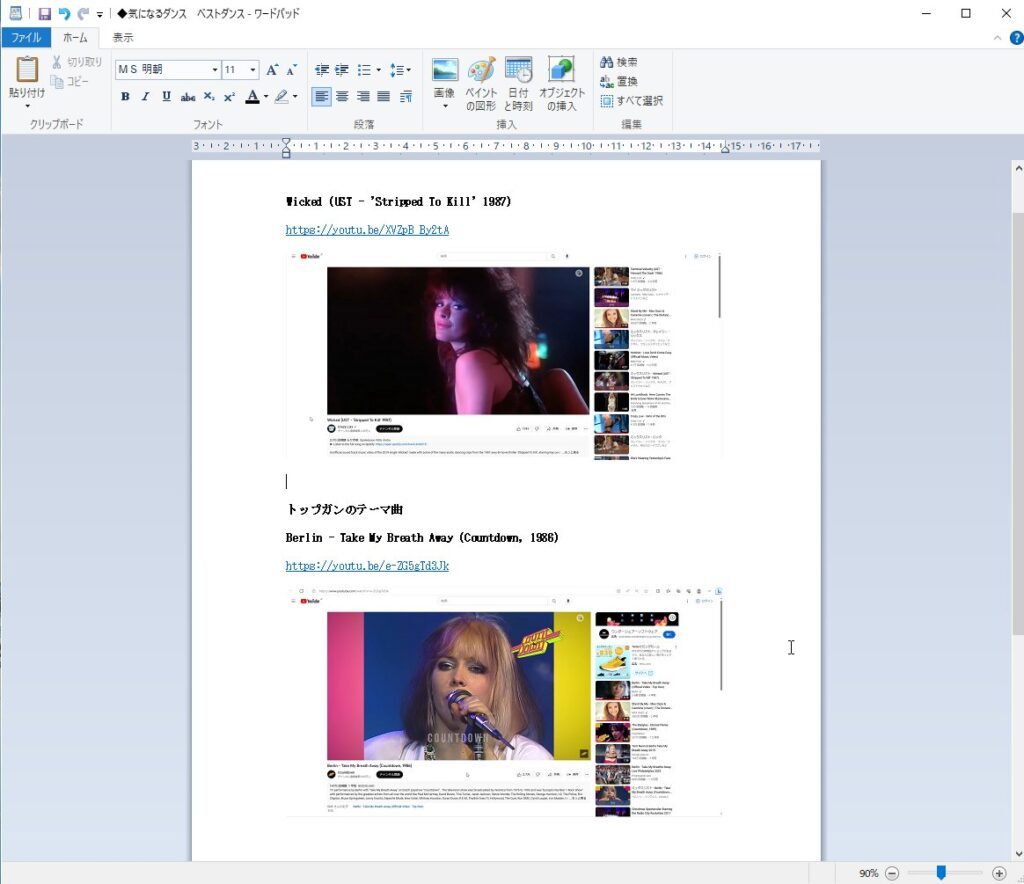
Task: Click the heading トップガンのテーマ曲
Action: pos(344,509)
